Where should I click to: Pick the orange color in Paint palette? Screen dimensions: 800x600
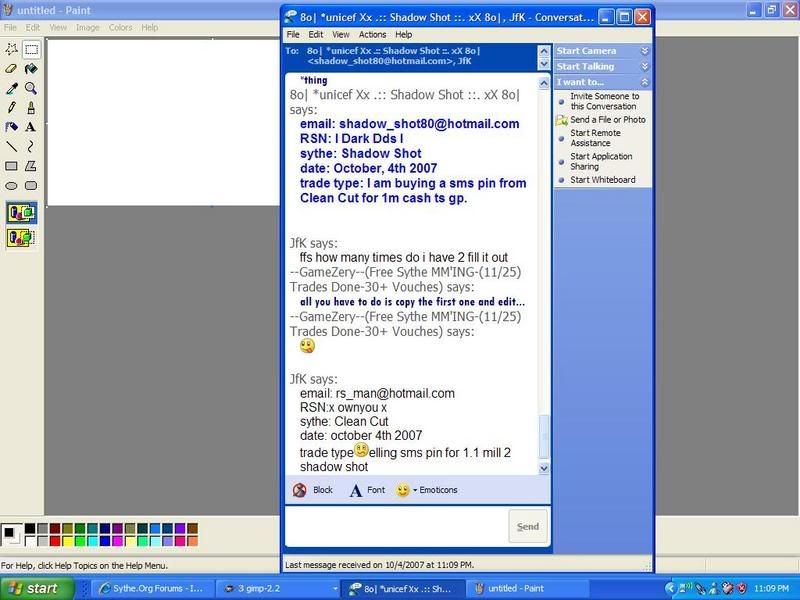pos(192,541)
